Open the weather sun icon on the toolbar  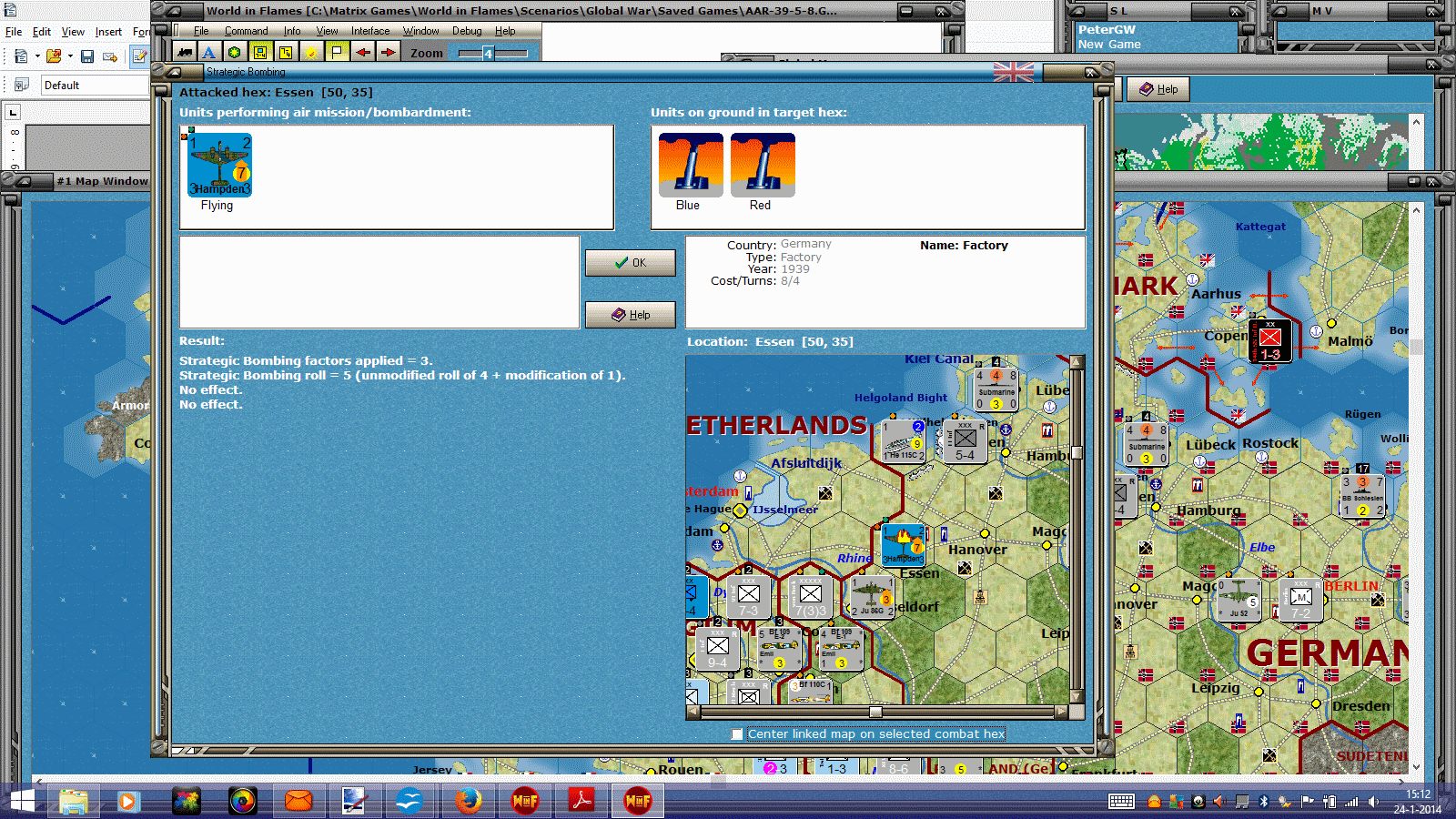[x=310, y=52]
